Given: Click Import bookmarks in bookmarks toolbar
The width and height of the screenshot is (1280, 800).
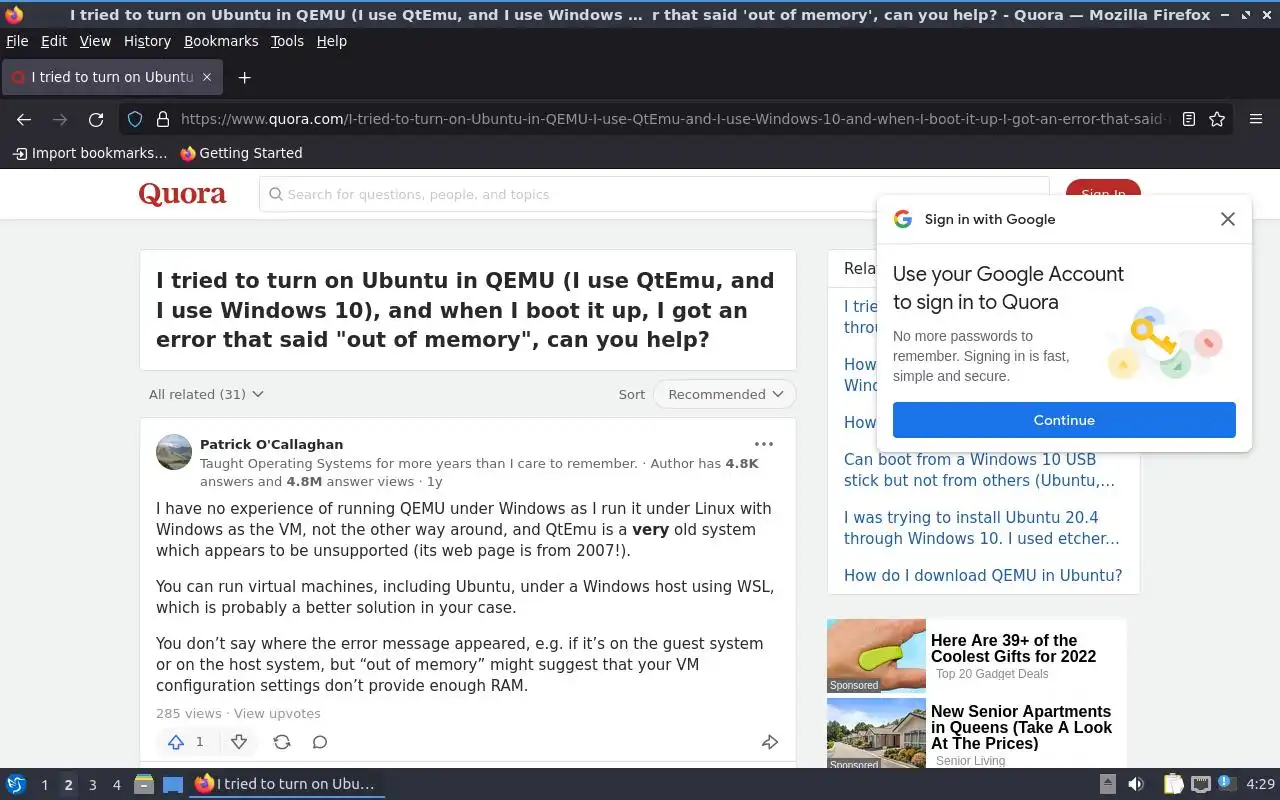Looking at the screenshot, I should [90, 153].
